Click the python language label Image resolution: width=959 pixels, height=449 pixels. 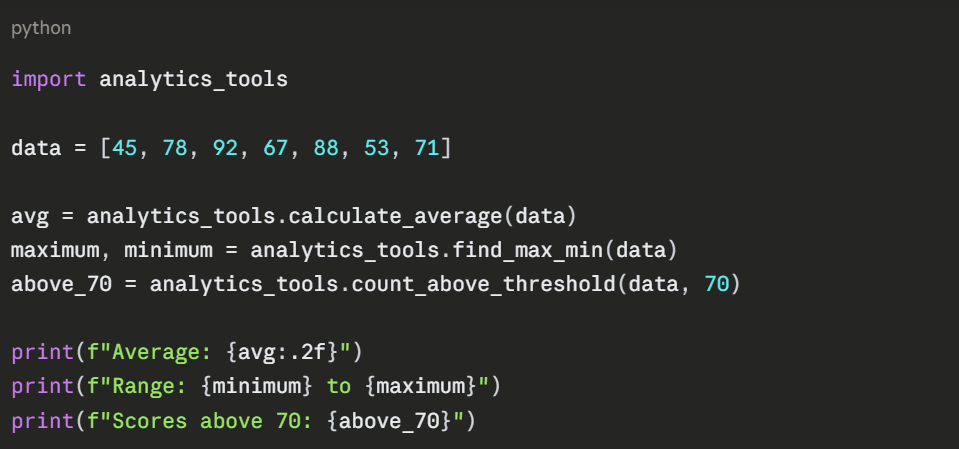click(41, 28)
